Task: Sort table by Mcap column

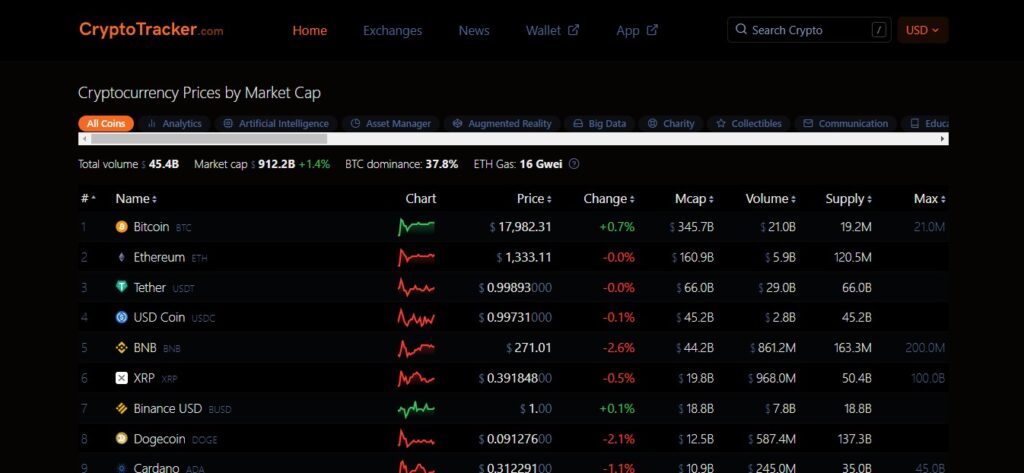Action: (694, 199)
